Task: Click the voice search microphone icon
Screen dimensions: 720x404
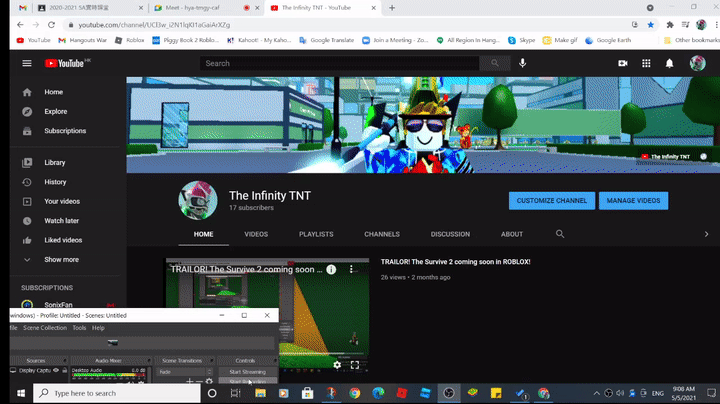Action: 522,63
